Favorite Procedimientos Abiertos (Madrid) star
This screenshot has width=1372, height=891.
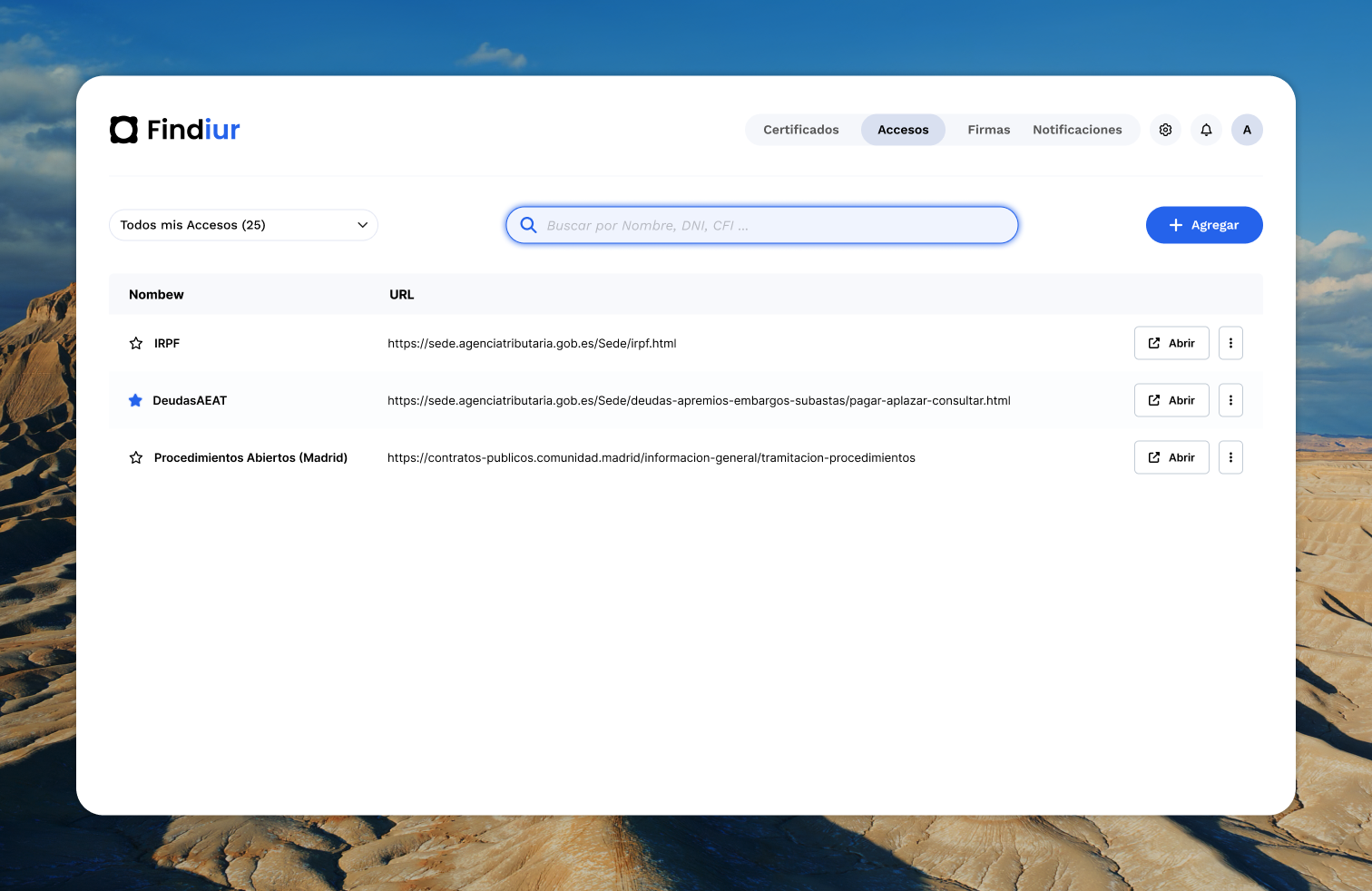pyautogui.click(x=136, y=457)
